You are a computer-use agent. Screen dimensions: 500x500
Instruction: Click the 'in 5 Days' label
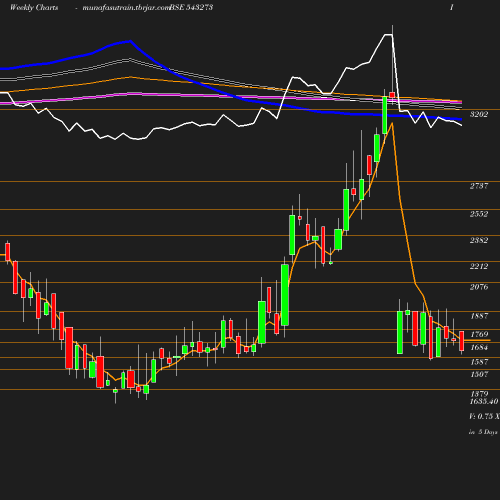(x=483, y=432)
